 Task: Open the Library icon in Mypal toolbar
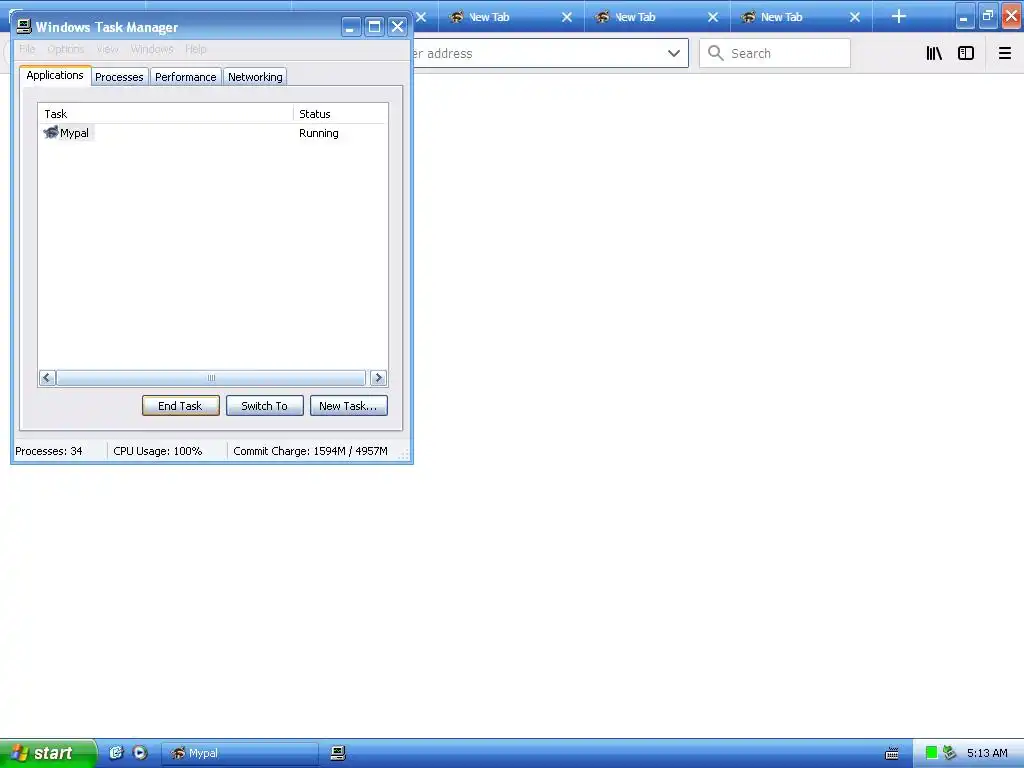point(934,54)
